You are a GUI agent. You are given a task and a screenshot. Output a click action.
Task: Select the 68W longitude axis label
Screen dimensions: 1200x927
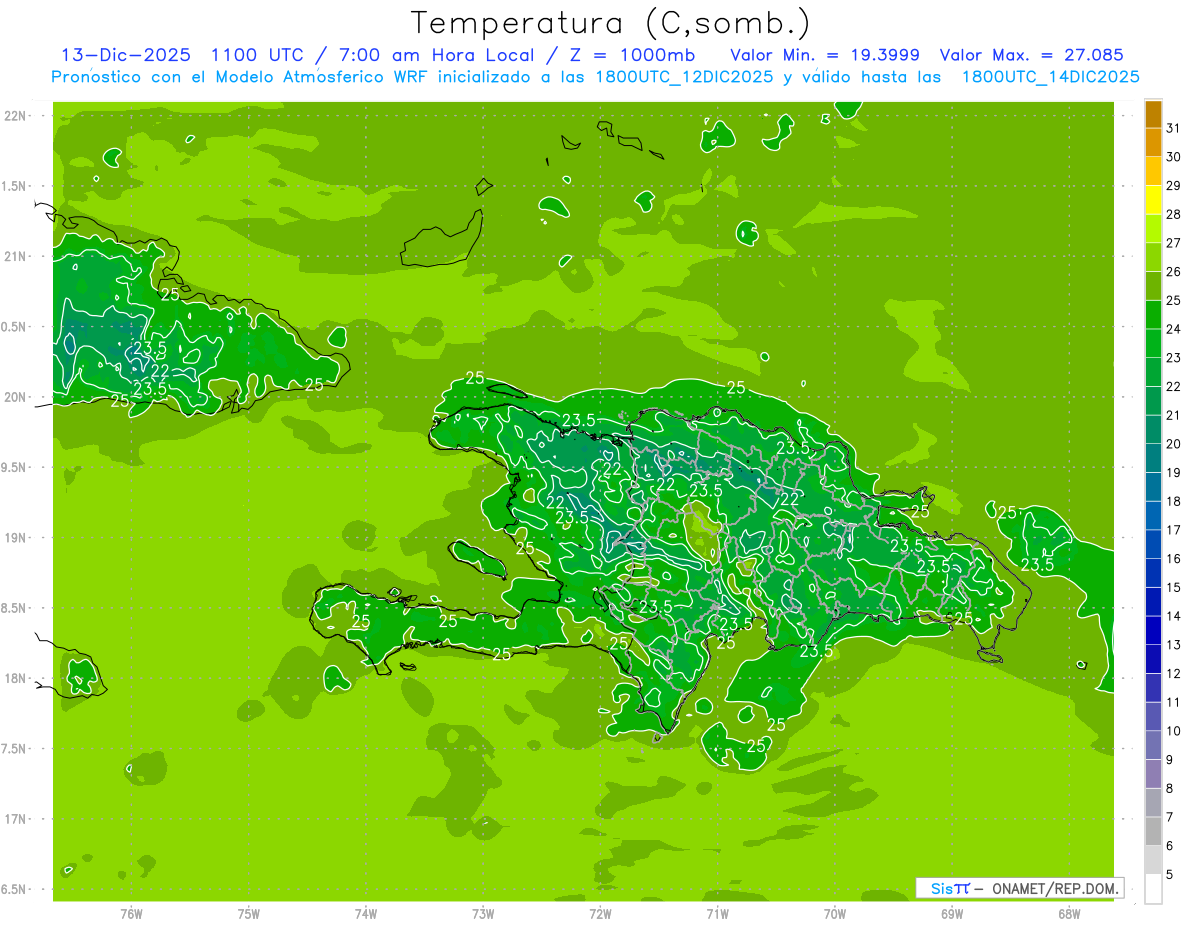[1068, 913]
